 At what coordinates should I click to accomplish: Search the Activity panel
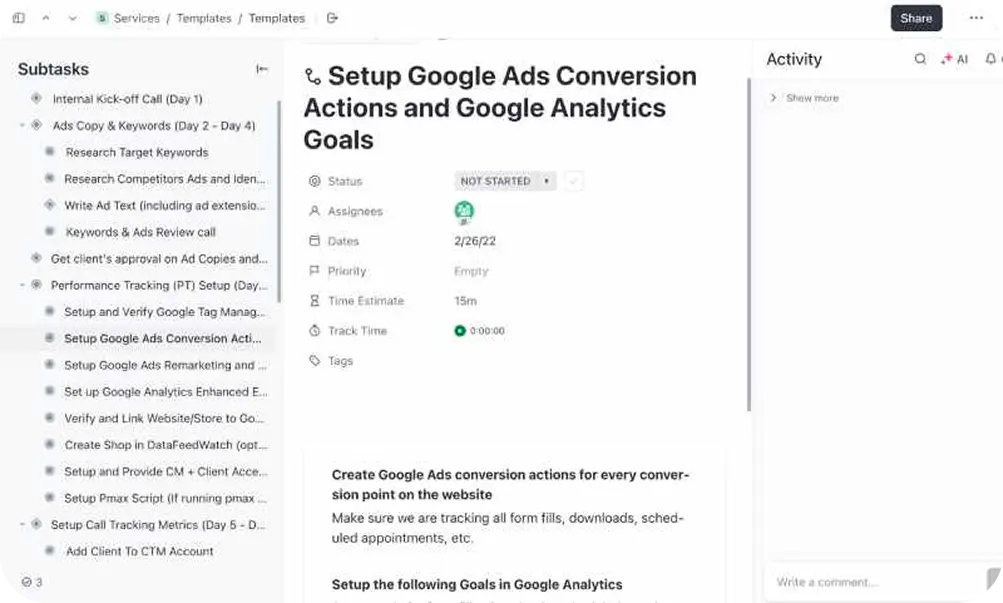[920, 59]
